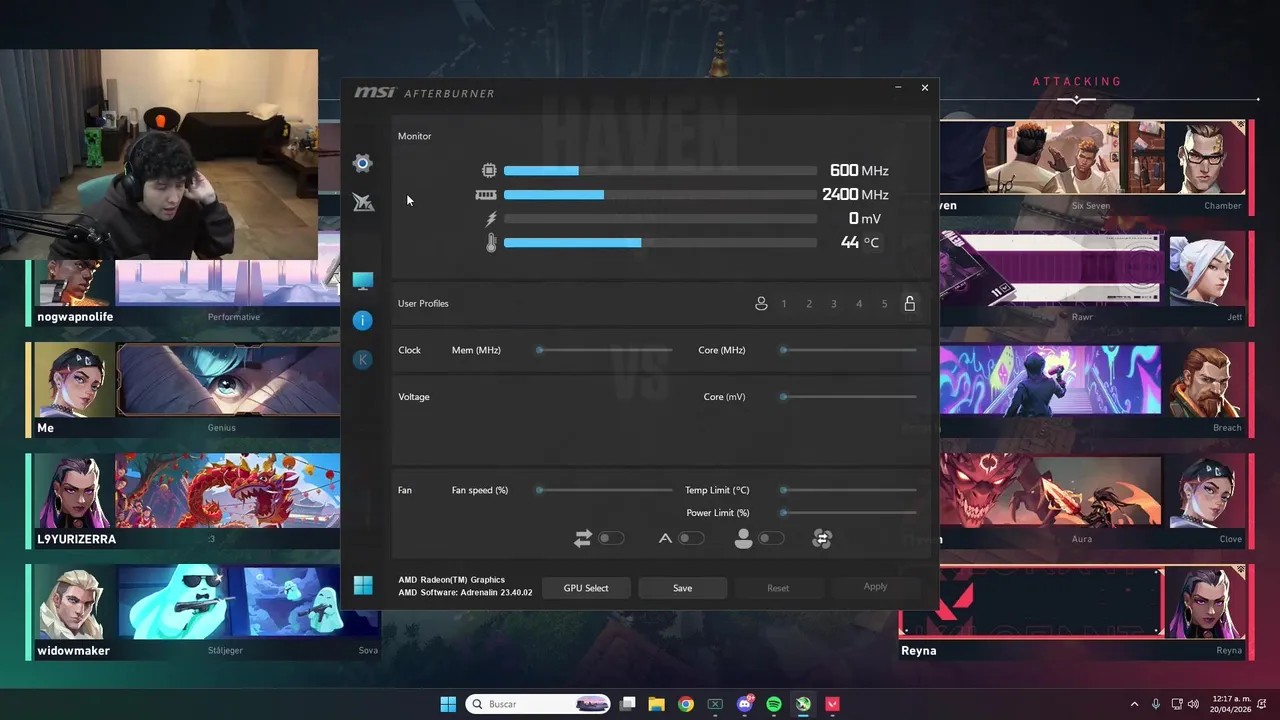Click the User Profiles label

click(x=423, y=303)
